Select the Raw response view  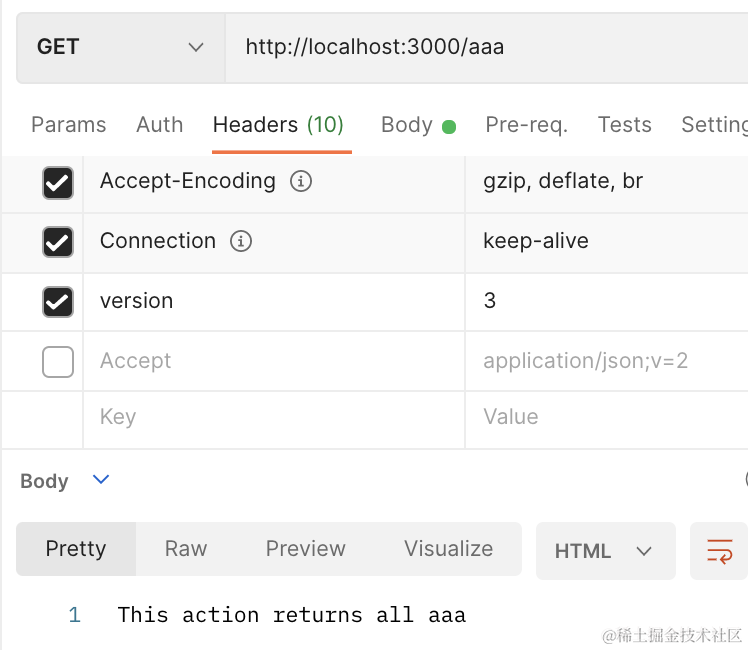click(186, 549)
